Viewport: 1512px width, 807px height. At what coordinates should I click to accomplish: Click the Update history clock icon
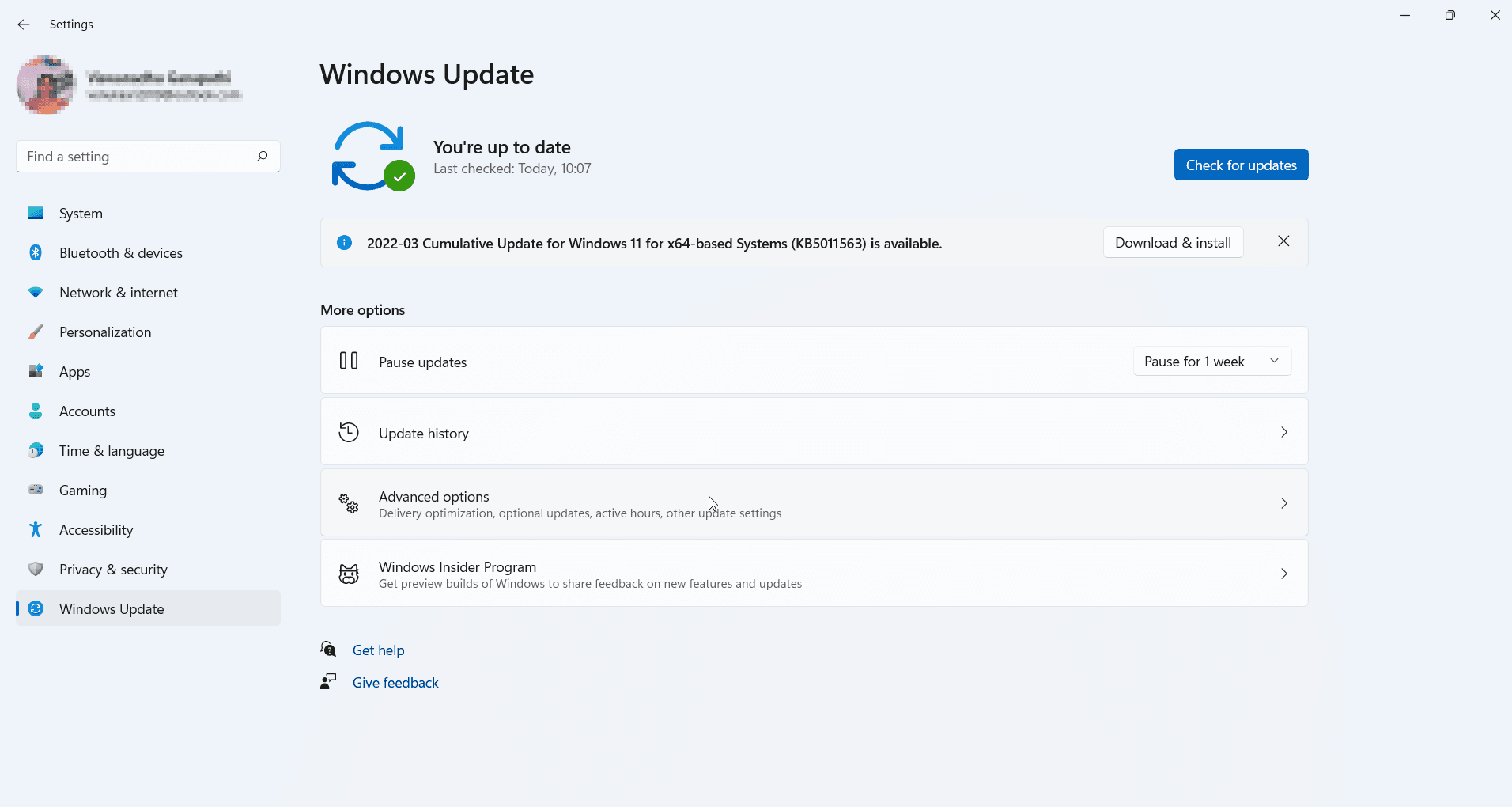click(x=348, y=432)
